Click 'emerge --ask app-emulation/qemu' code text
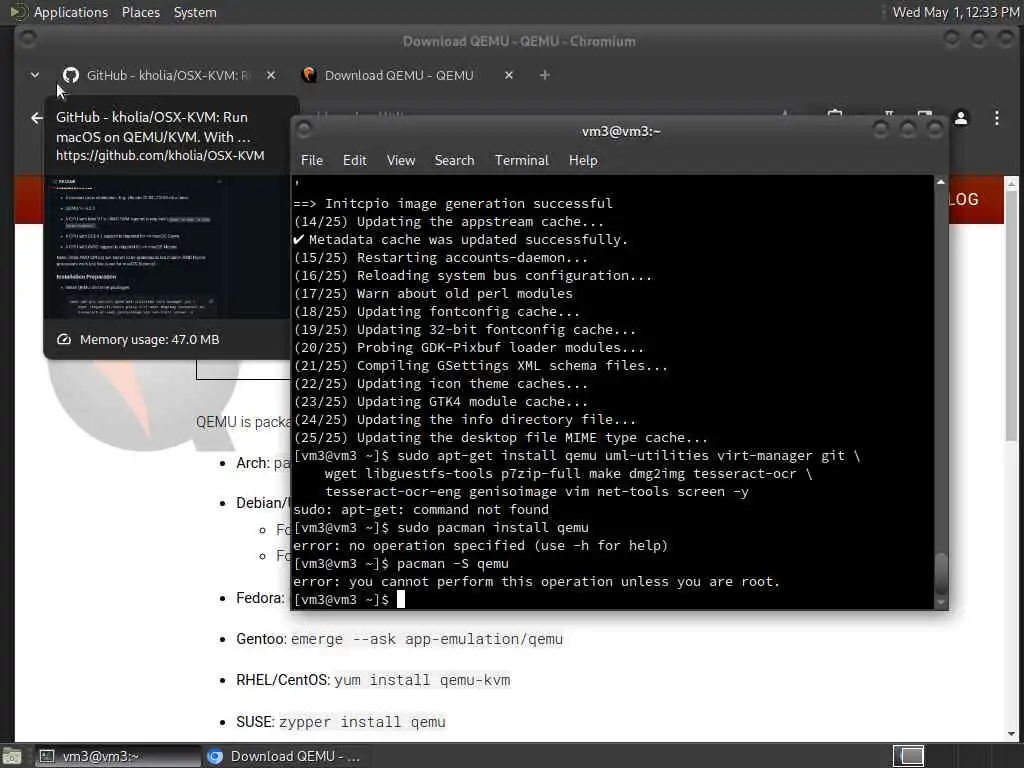The width and height of the screenshot is (1024, 768). 426,639
